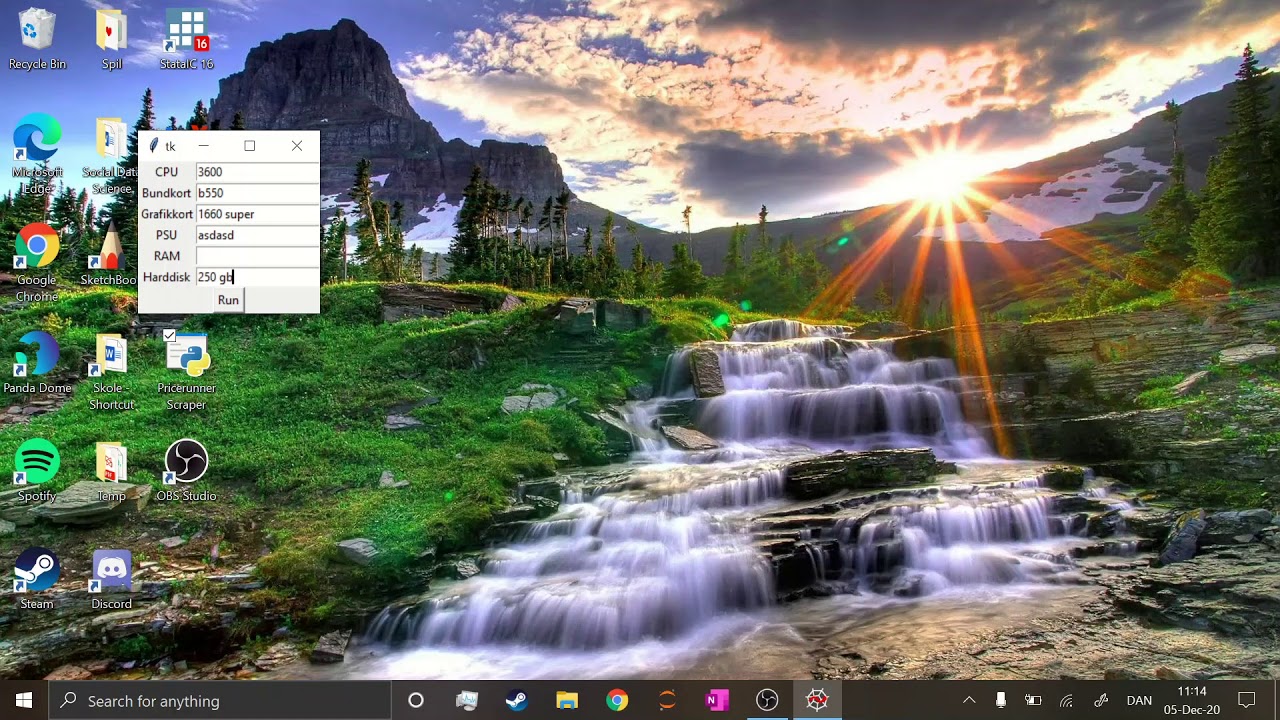Select the StataIC 16 desktop icon
The width and height of the screenshot is (1280, 720).
pyautogui.click(x=187, y=40)
